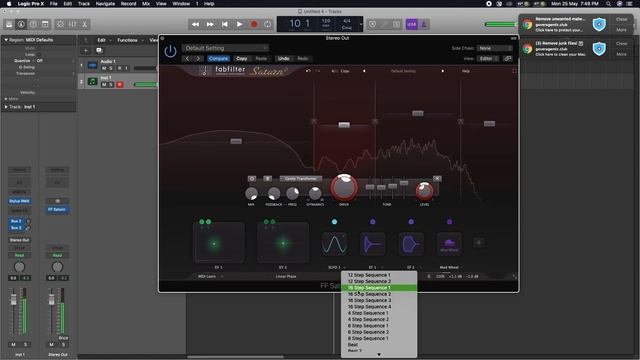Screen dimensions: 640x360
Task: Open the Navigate menu in menu bar
Action: pyautogui.click(x=105, y=4)
